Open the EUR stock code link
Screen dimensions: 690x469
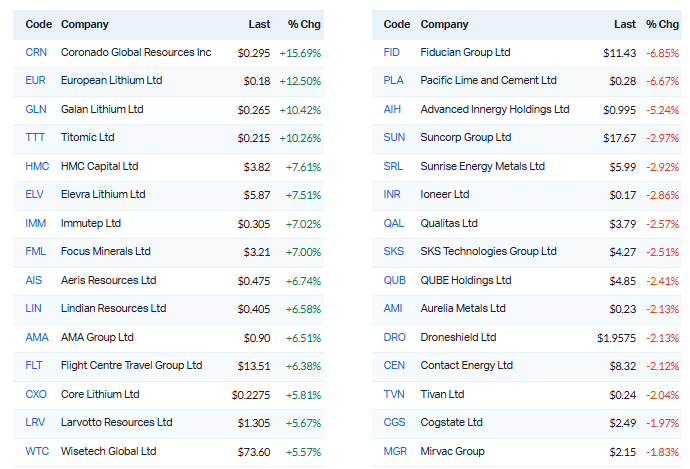pos(36,81)
